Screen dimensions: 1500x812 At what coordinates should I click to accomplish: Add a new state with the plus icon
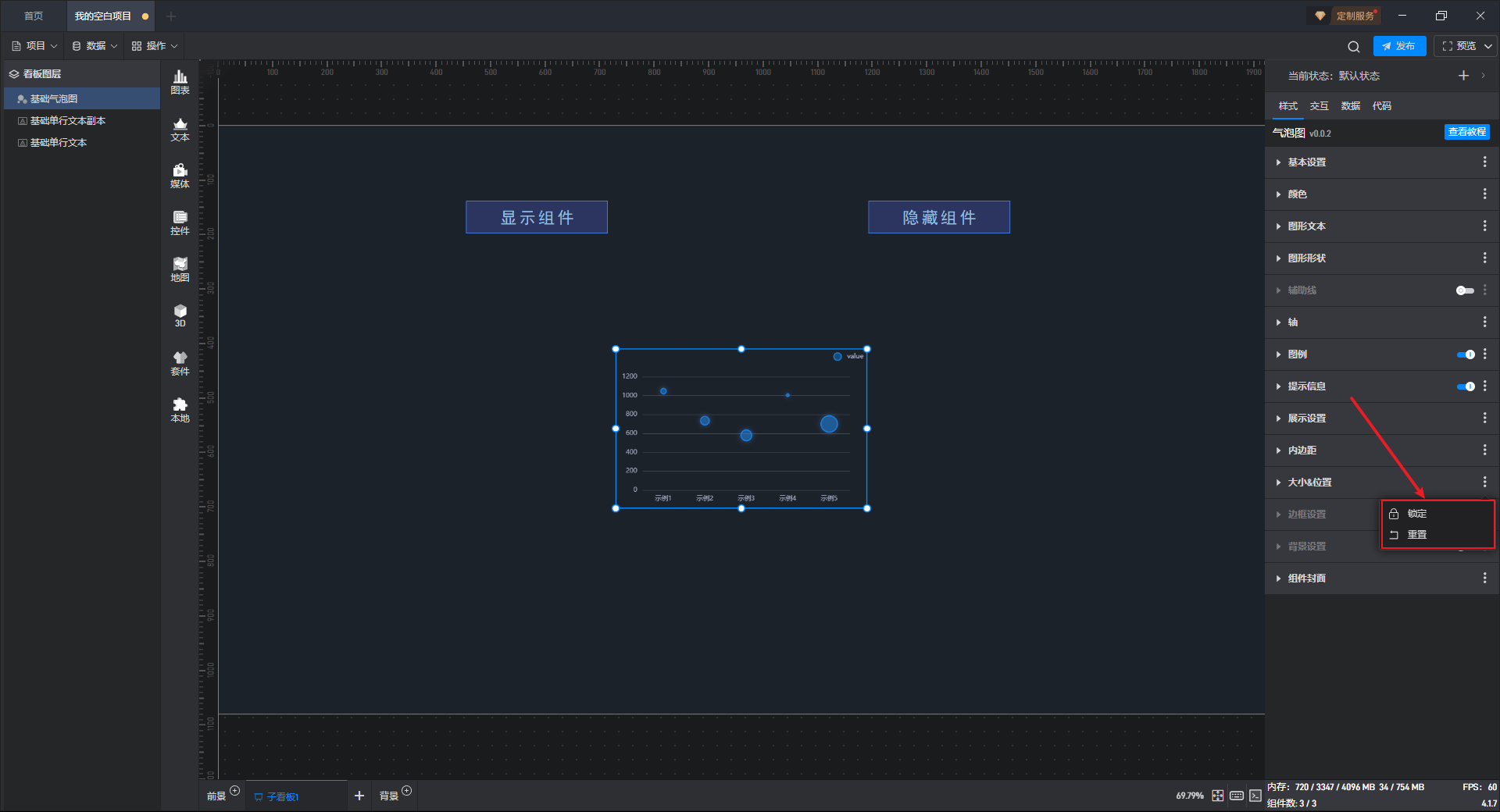click(1463, 76)
